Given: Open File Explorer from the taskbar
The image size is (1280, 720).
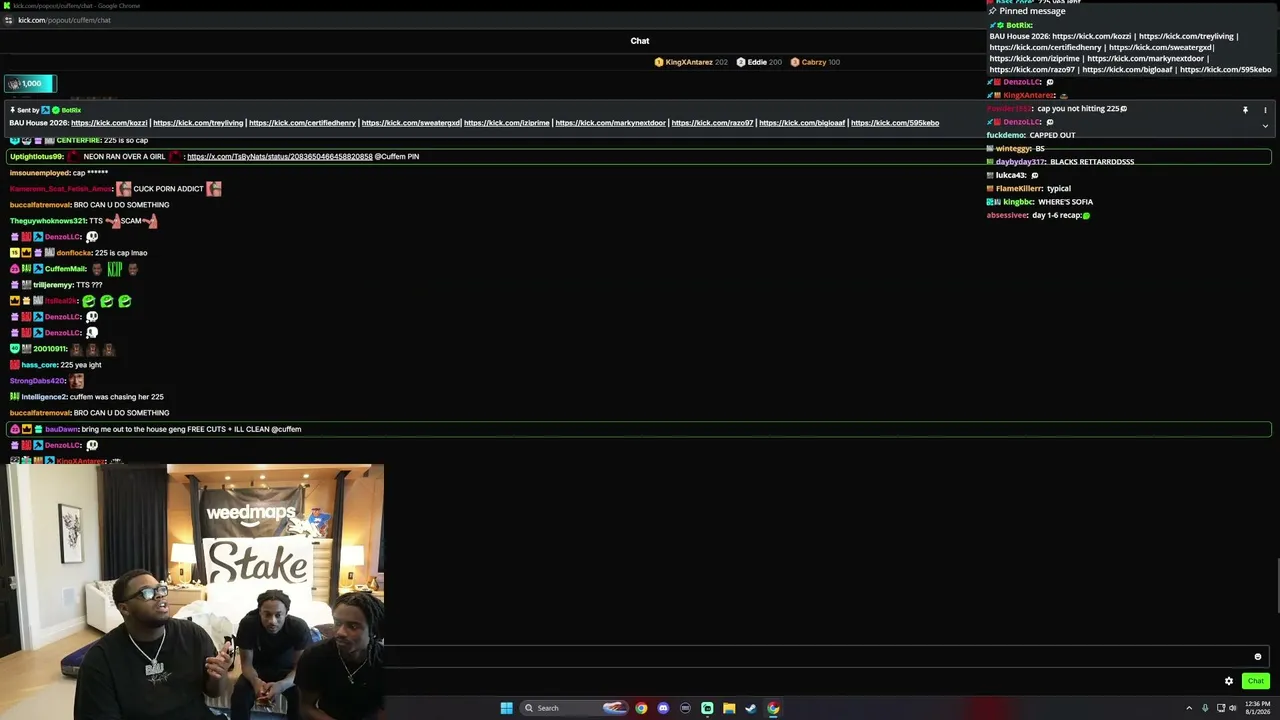Looking at the screenshot, I should (x=729, y=708).
